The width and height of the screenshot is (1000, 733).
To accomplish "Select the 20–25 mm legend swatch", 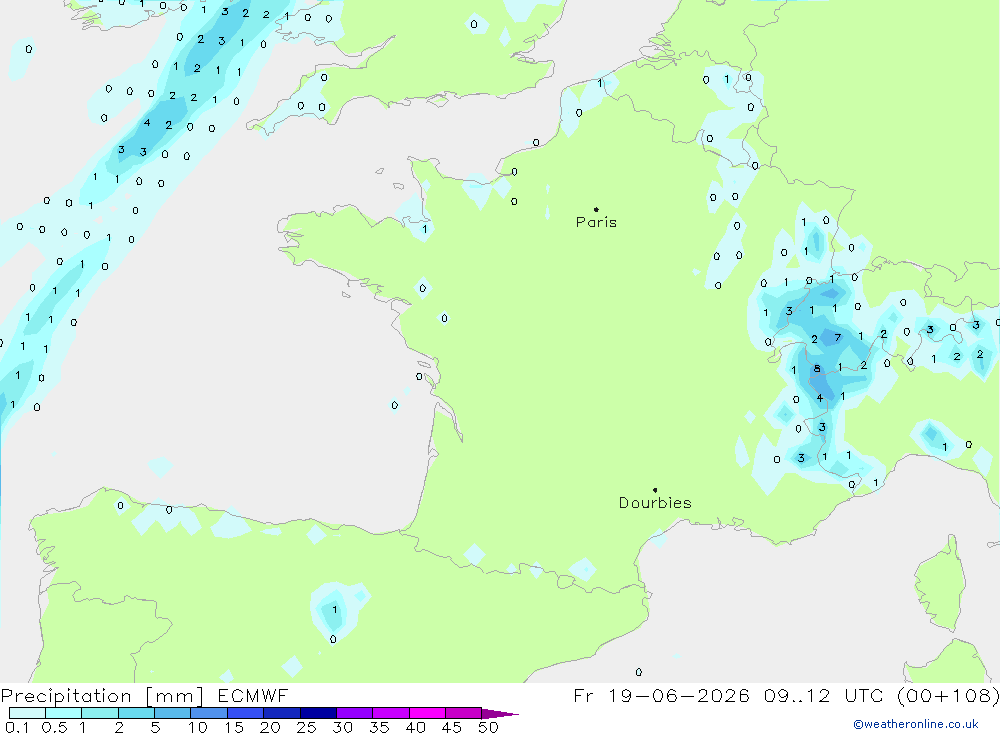I will tap(282, 713).
